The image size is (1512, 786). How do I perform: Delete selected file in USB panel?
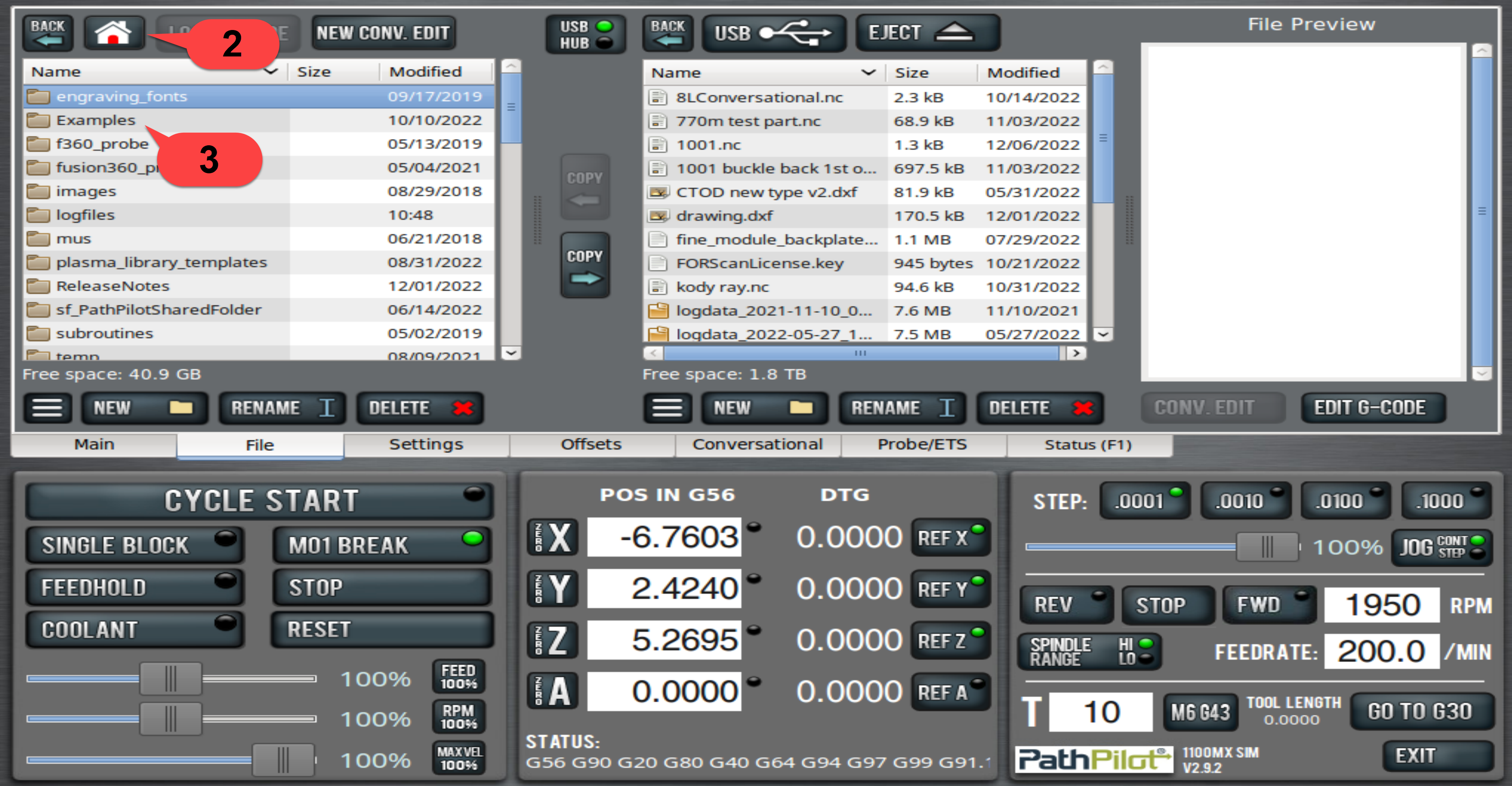(1039, 407)
